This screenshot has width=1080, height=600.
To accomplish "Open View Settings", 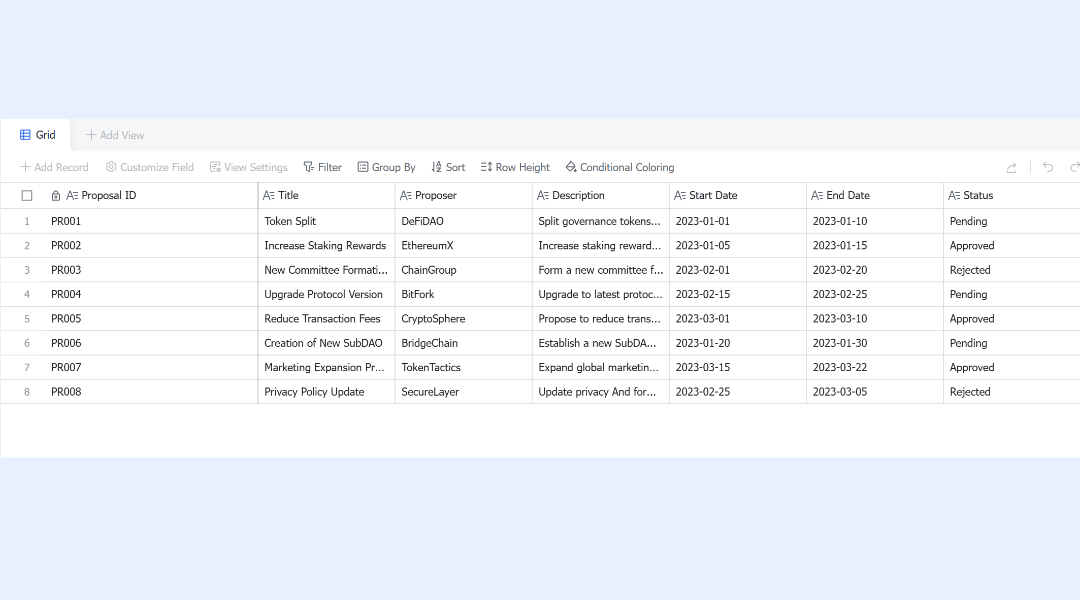I will 249,167.
